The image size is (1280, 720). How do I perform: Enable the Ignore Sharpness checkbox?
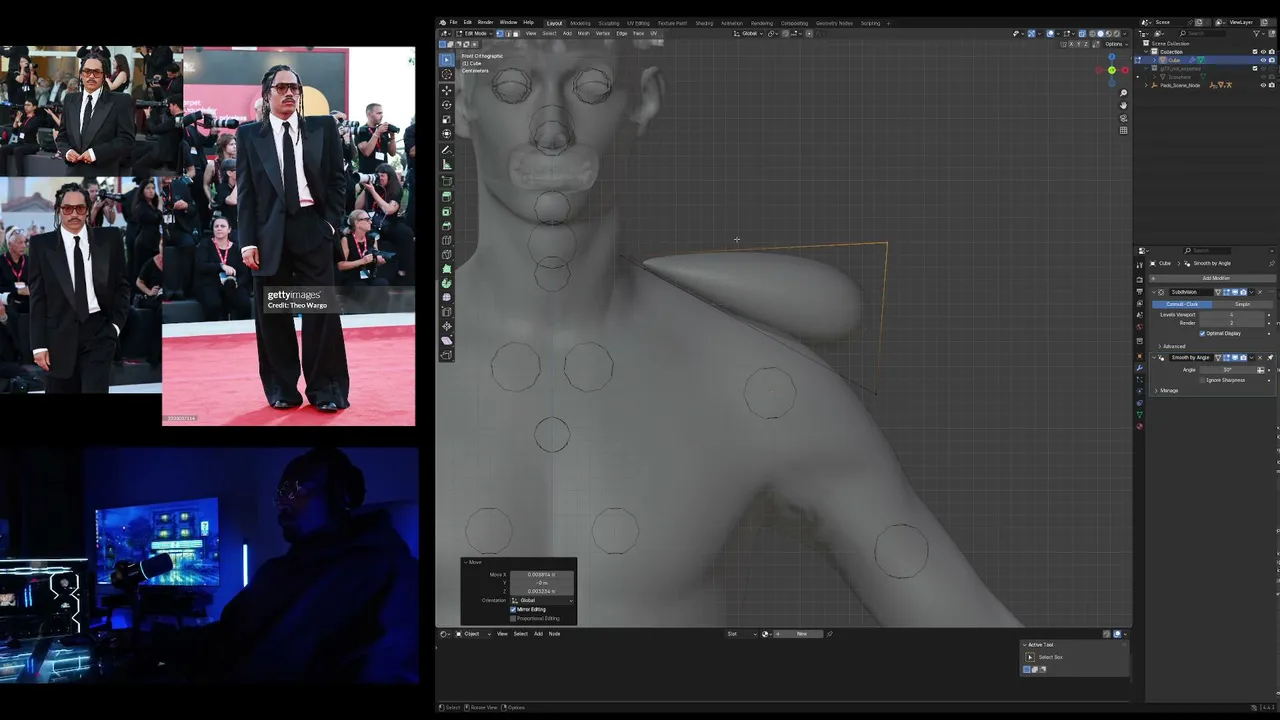tap(1202, 380)
